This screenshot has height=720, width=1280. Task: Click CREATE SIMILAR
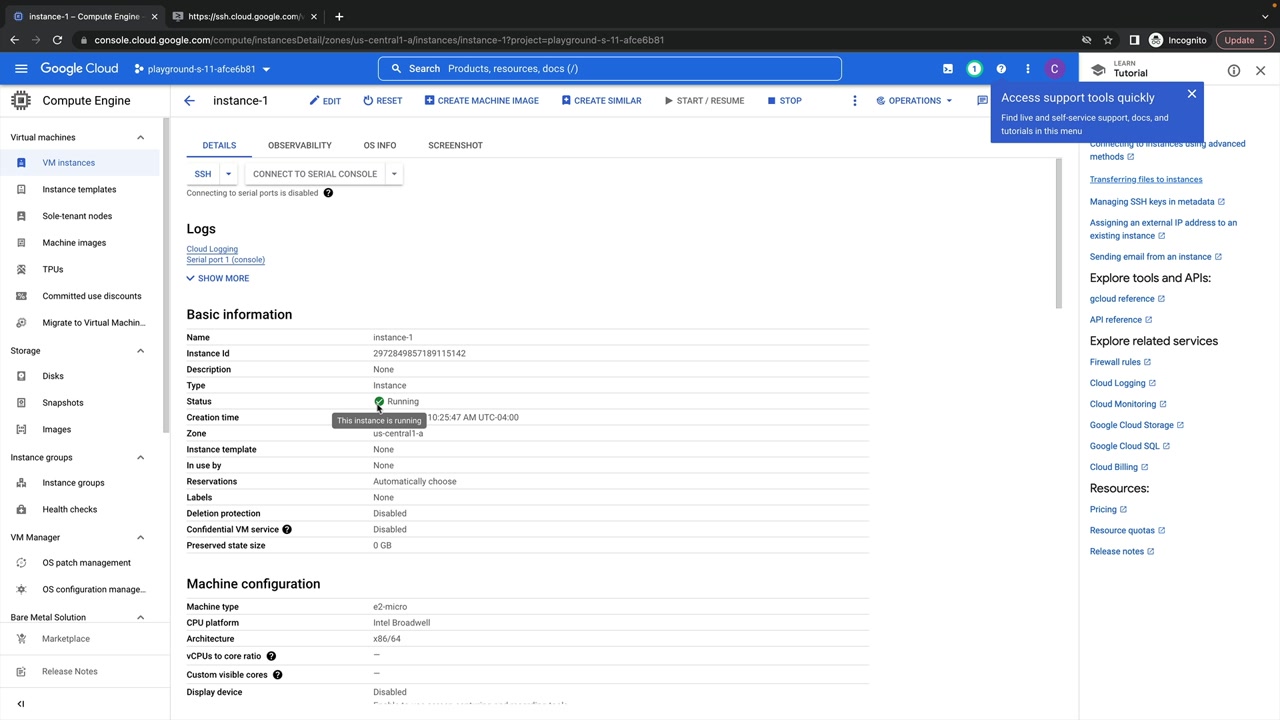click(601, 101)
